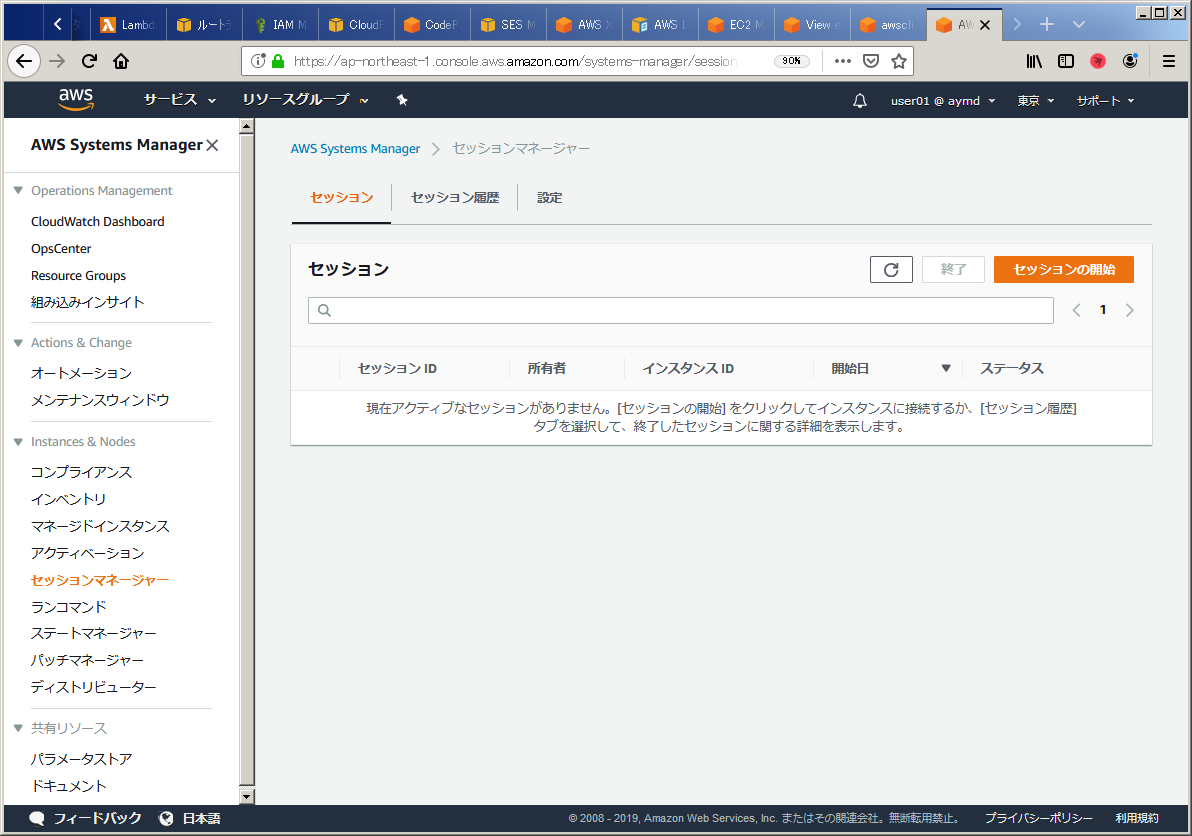Open the Firefox account icon
This screenshot has height=836, width=1192.
pos(1130,62)
